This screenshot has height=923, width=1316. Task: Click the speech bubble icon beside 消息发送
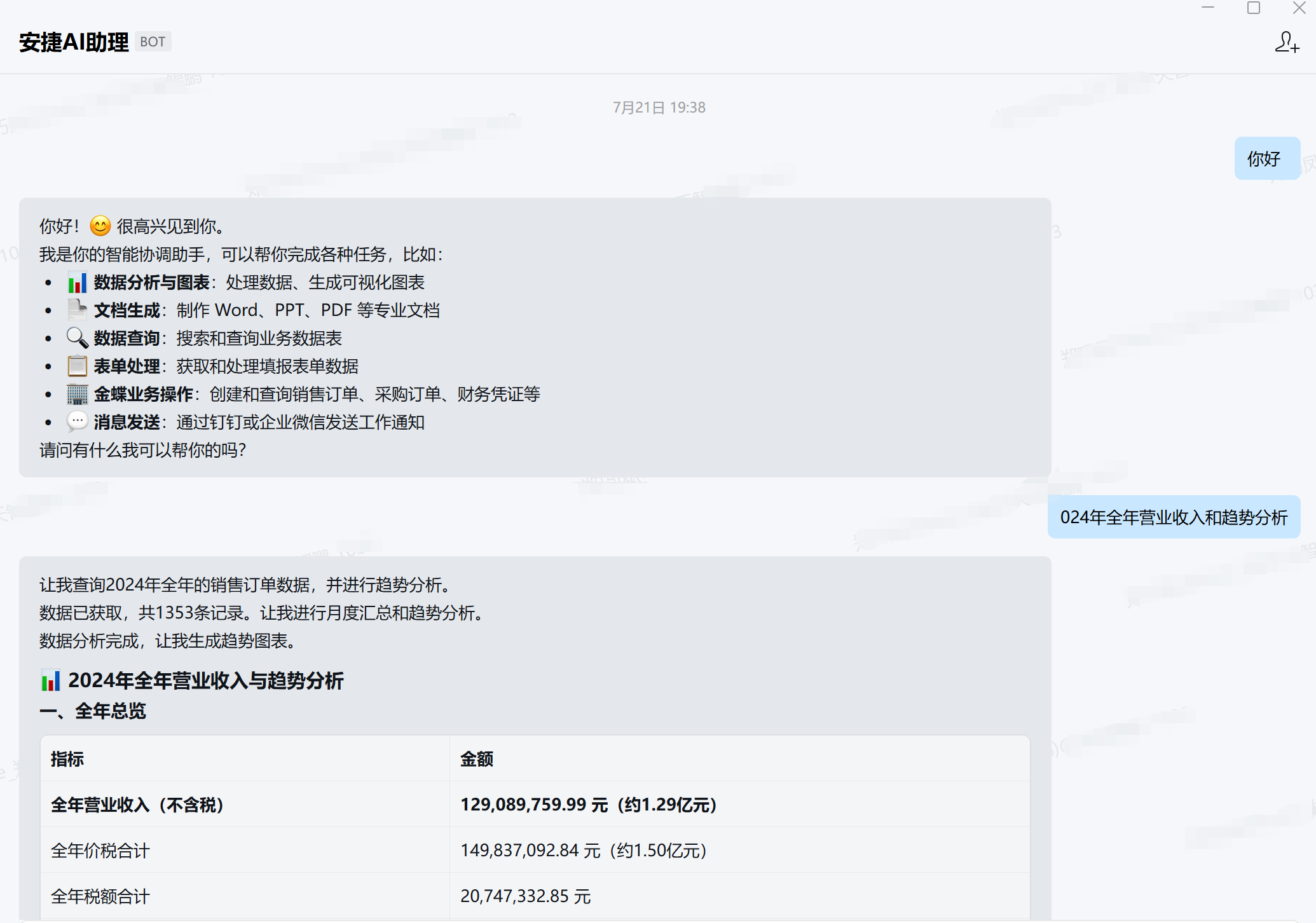click(x=77, y=421)
